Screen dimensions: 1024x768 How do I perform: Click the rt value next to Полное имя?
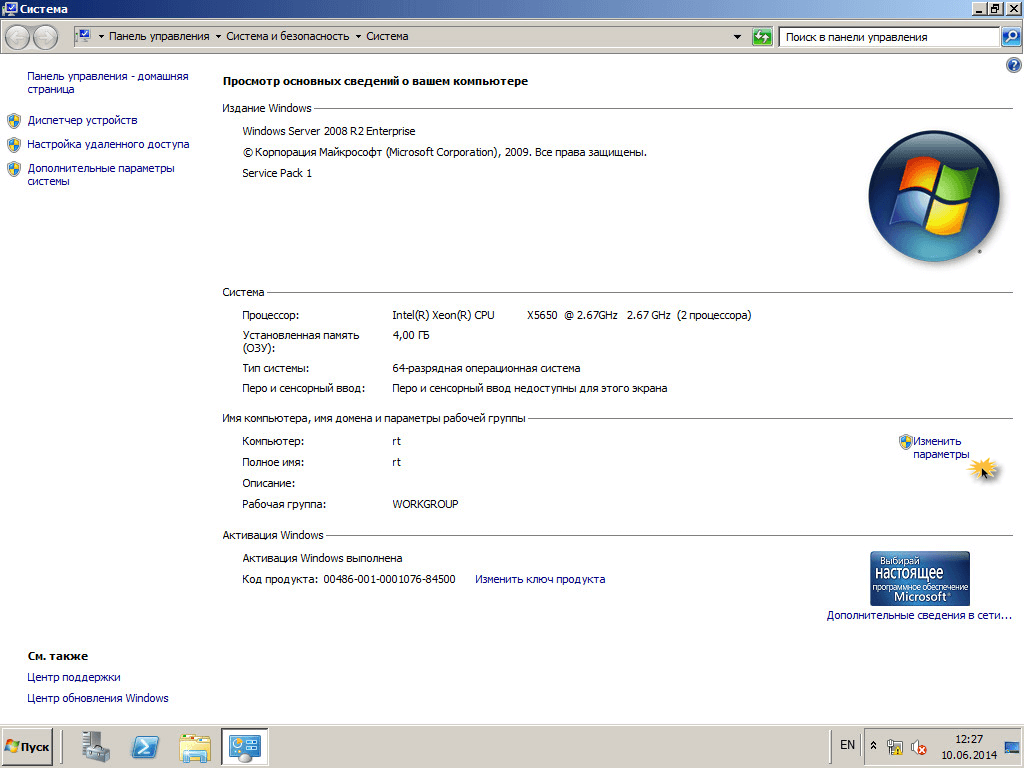(x=396, y=462)
